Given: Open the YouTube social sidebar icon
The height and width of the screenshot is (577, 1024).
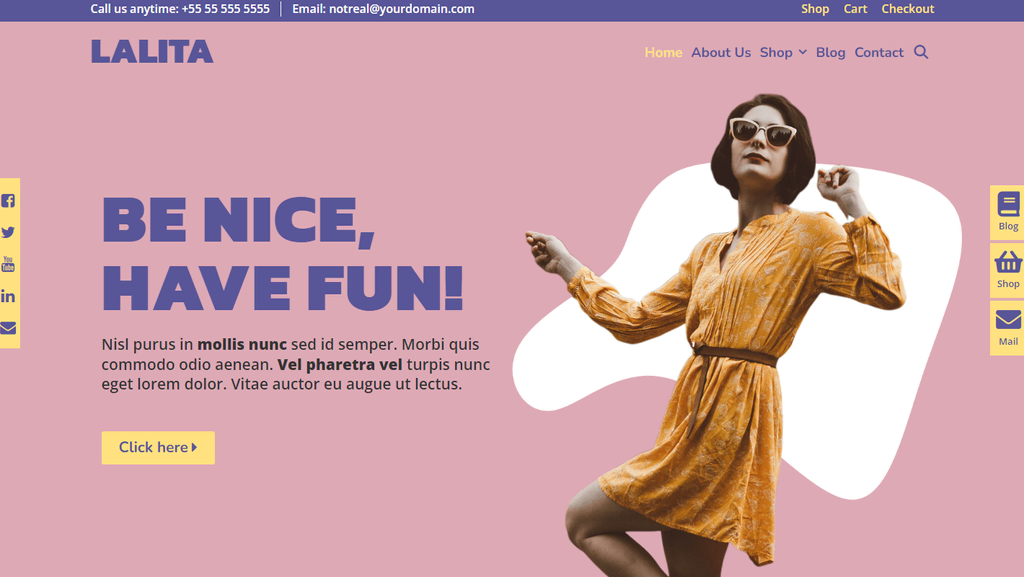Looking at the screenshot, I should (8, 264).
